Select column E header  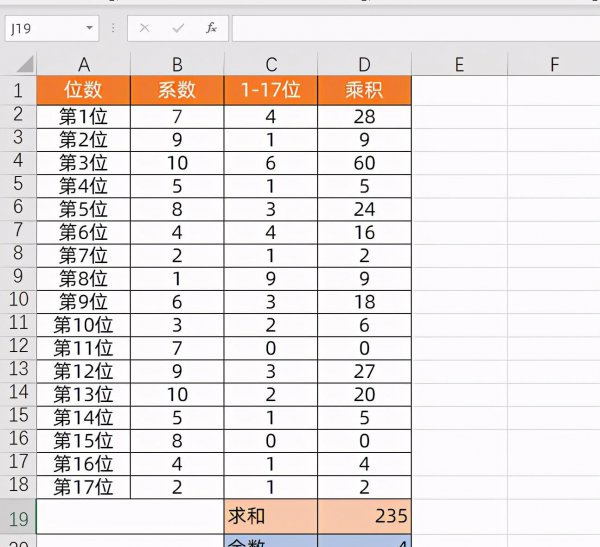[x=459, y=65]
